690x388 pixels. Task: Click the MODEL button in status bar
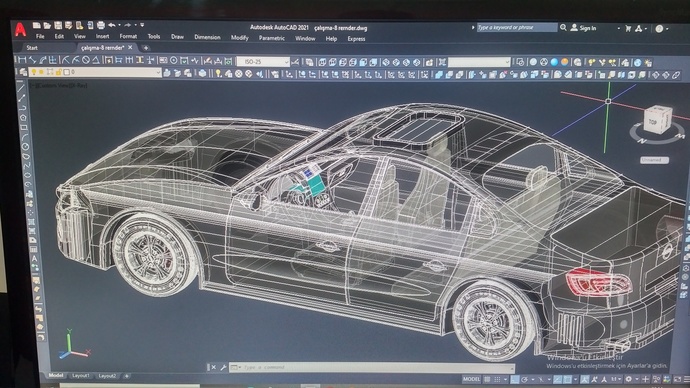click(472, 379)
